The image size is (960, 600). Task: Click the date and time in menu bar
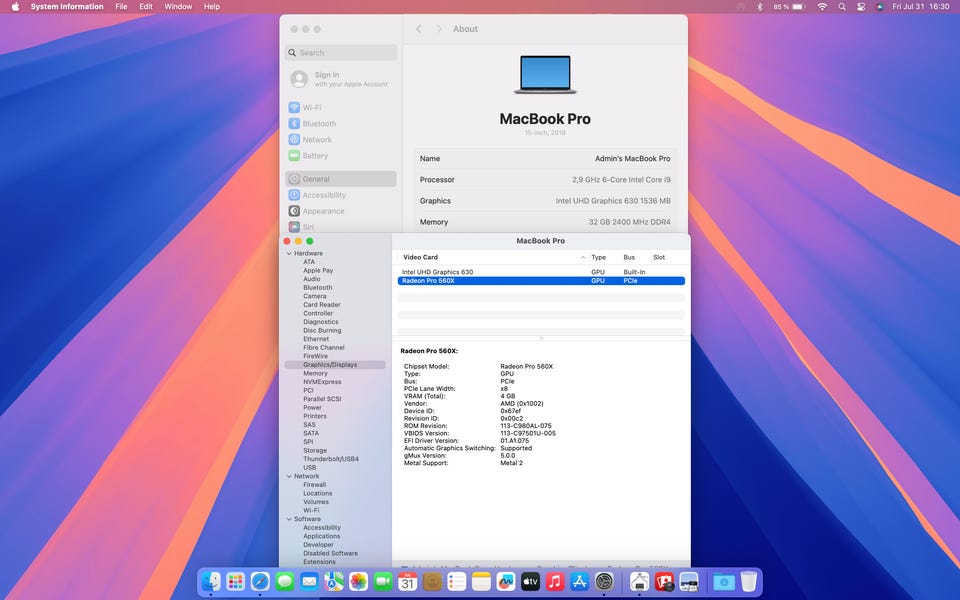tap(920, 7)
